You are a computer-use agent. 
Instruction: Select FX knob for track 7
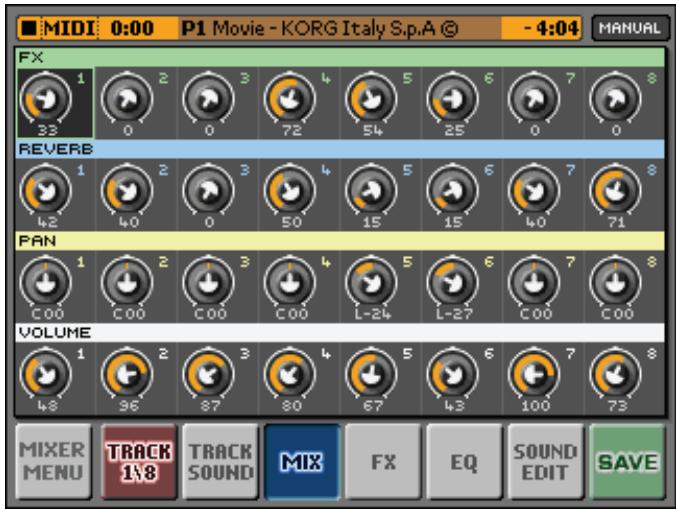tap(534, 99)
